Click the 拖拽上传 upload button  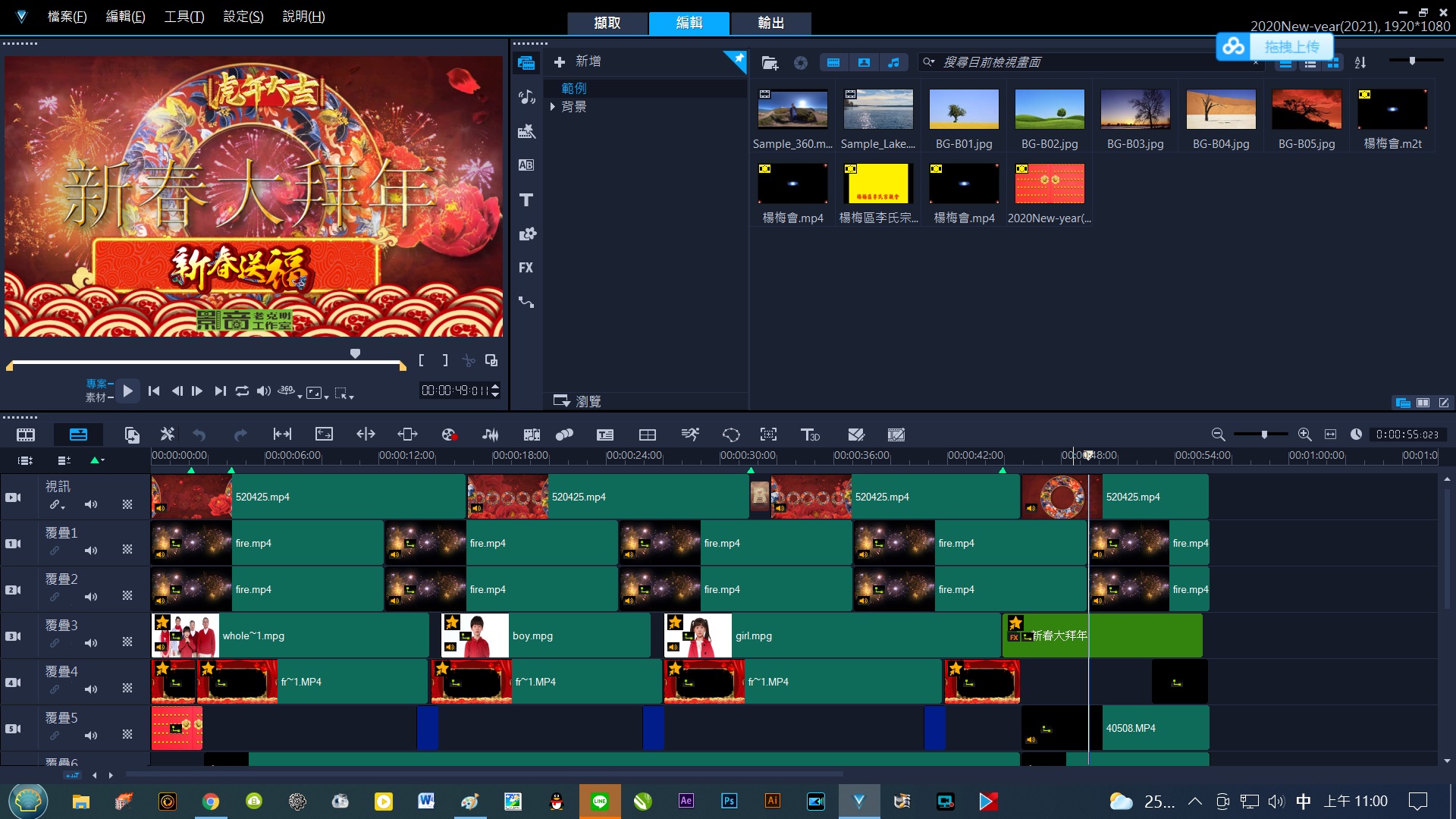point(1275,47)
